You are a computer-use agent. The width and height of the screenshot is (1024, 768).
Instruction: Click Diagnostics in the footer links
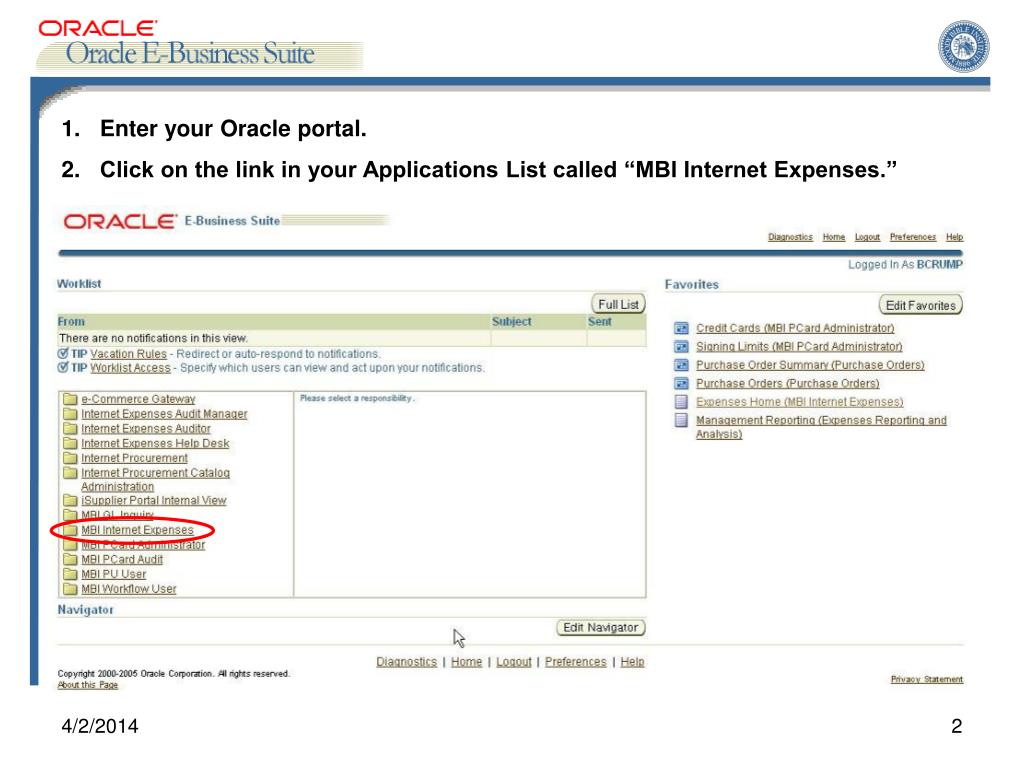pos(406,662)
